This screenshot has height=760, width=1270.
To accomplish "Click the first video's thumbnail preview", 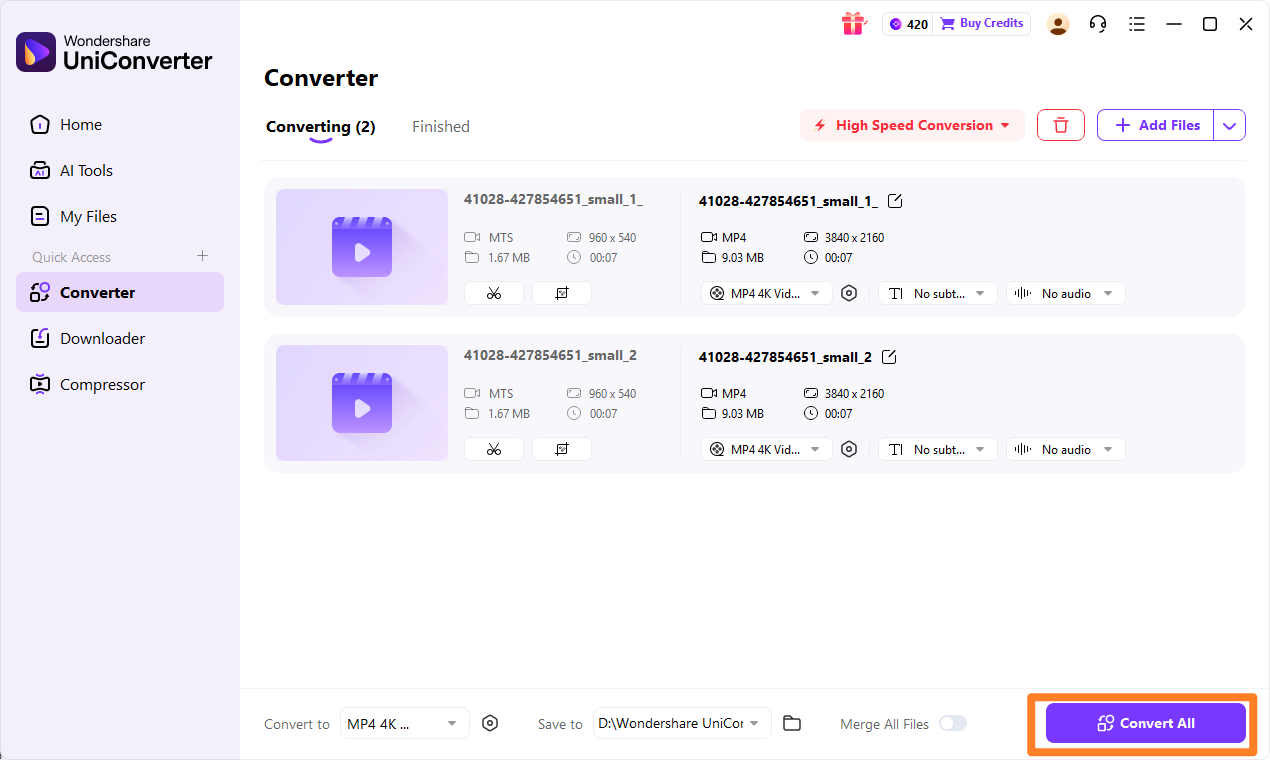I will click(361, 246).
